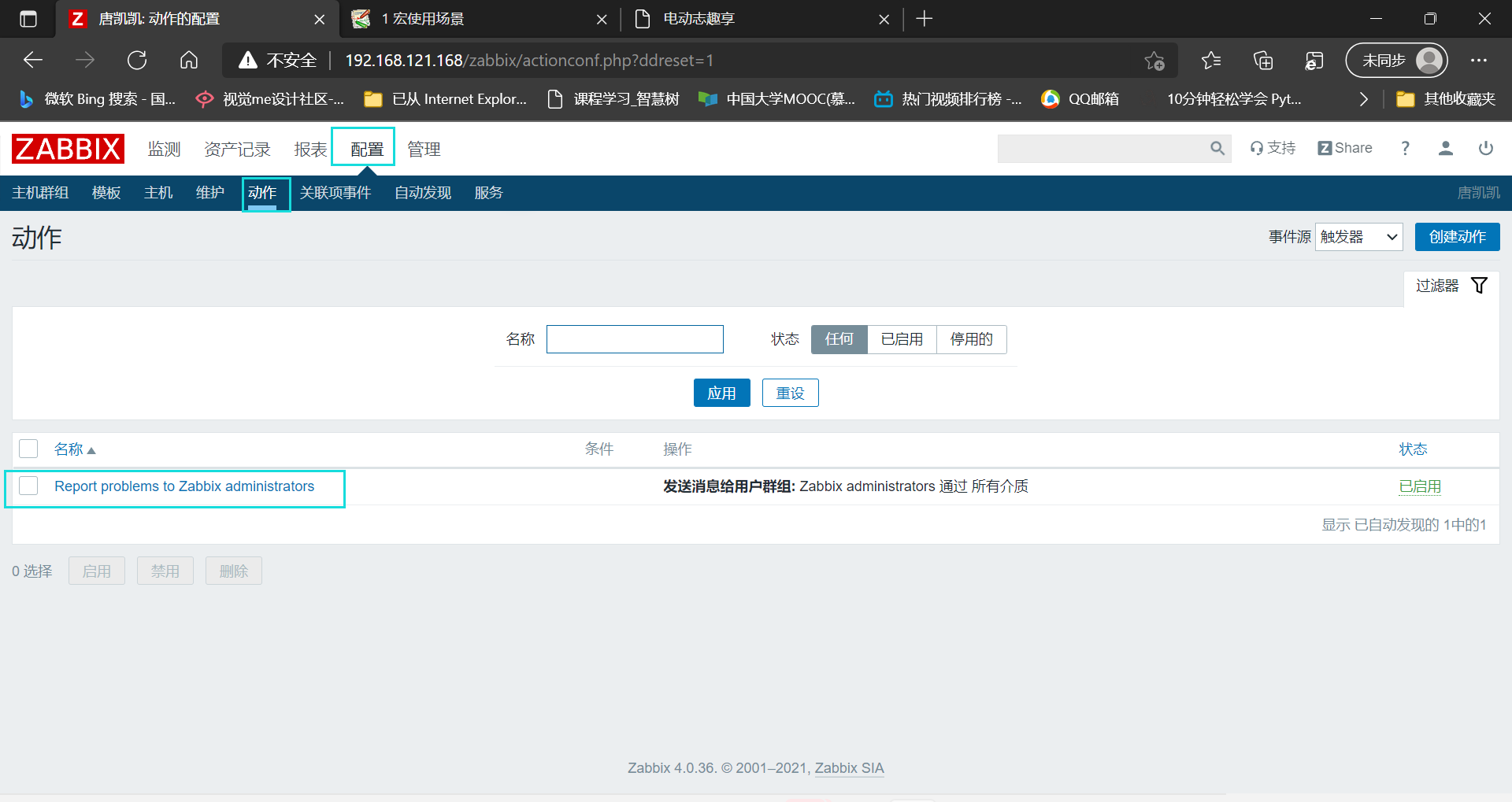
Task: Go to 模板 submenu
Action: (106, 193)
